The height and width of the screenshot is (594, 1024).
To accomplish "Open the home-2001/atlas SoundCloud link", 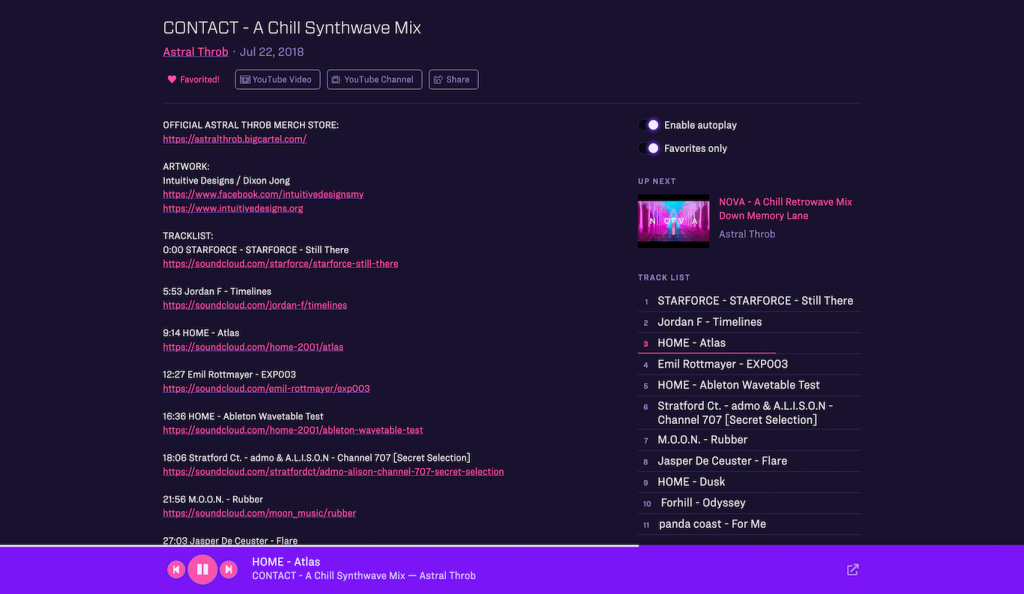I will [253, 347].
